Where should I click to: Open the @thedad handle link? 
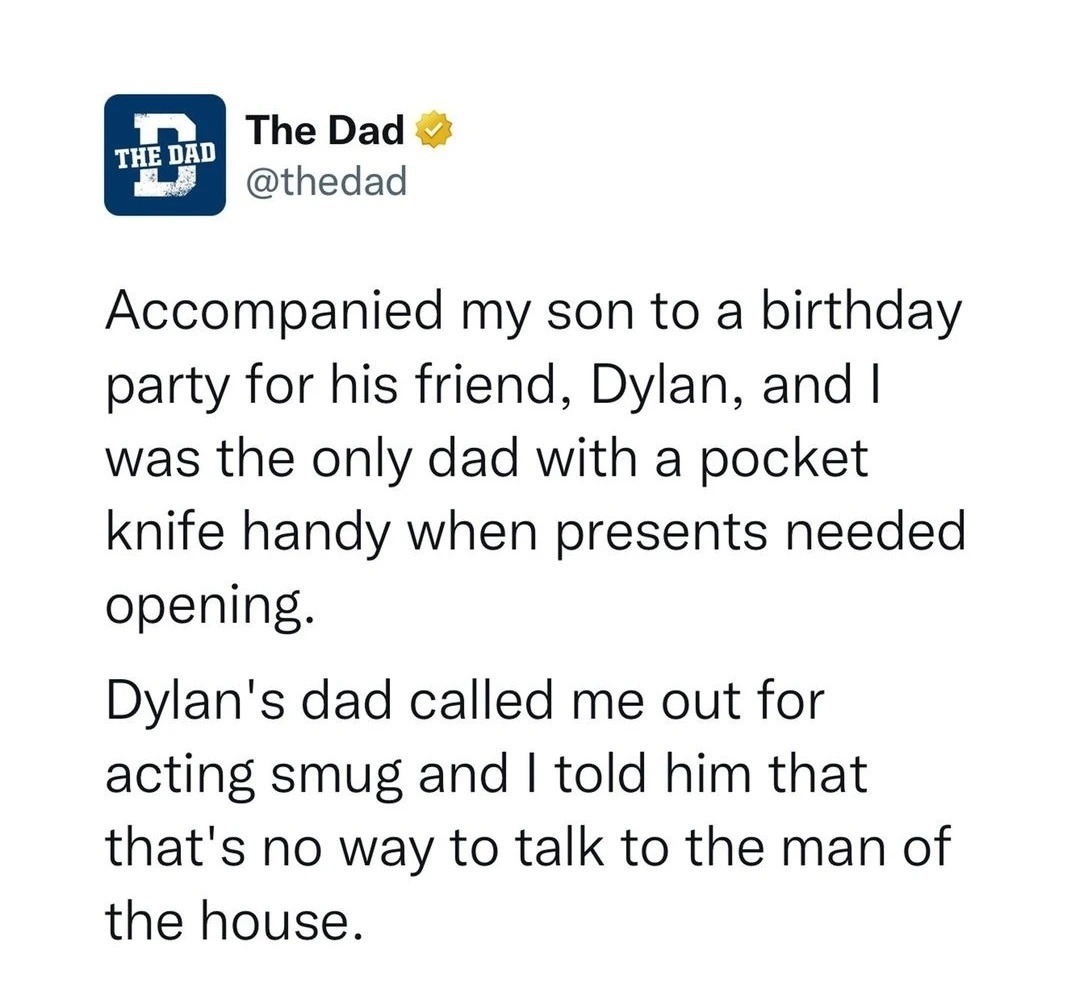tap(326, 180)
